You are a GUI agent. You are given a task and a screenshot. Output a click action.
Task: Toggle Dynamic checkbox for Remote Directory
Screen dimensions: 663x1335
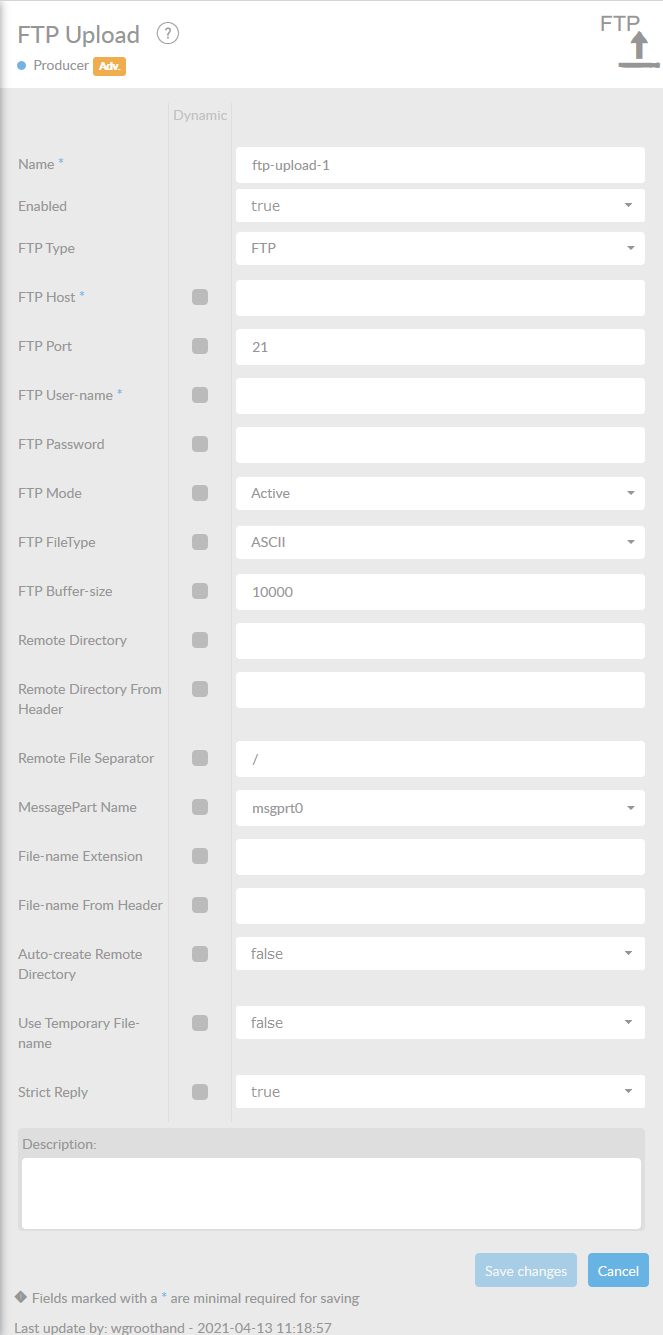coord(200,640)
